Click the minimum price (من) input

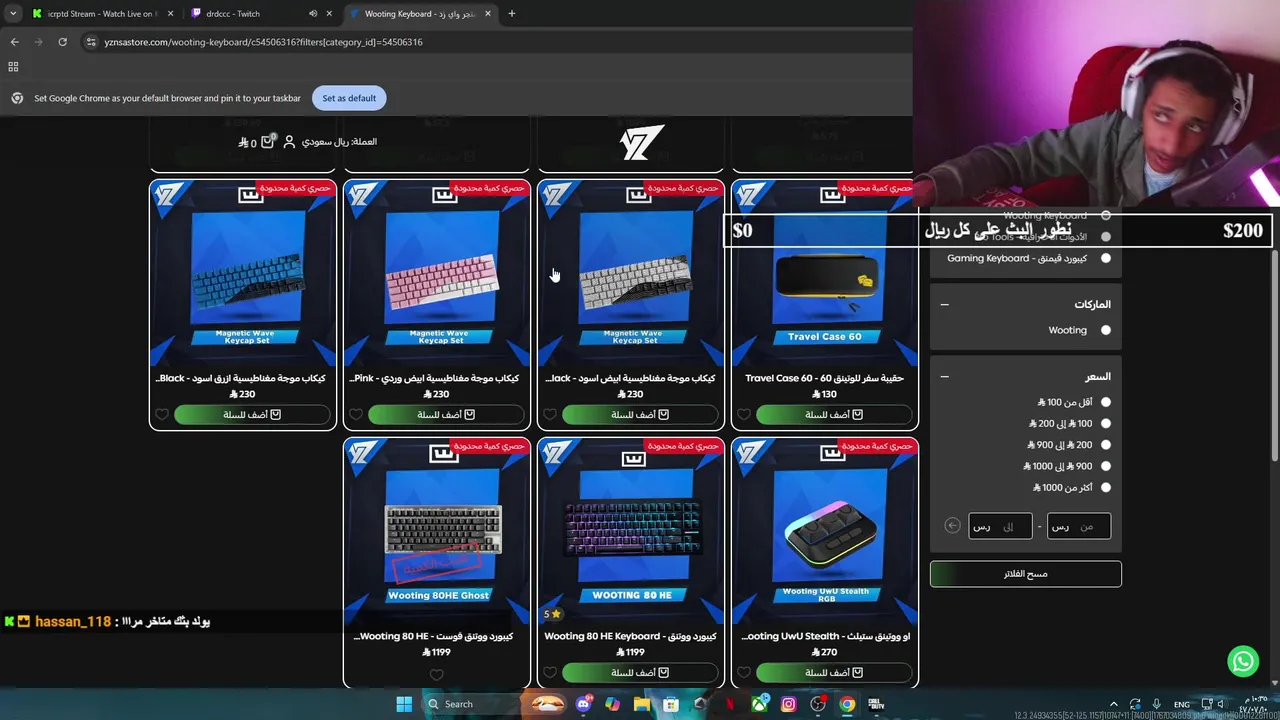1079,526
